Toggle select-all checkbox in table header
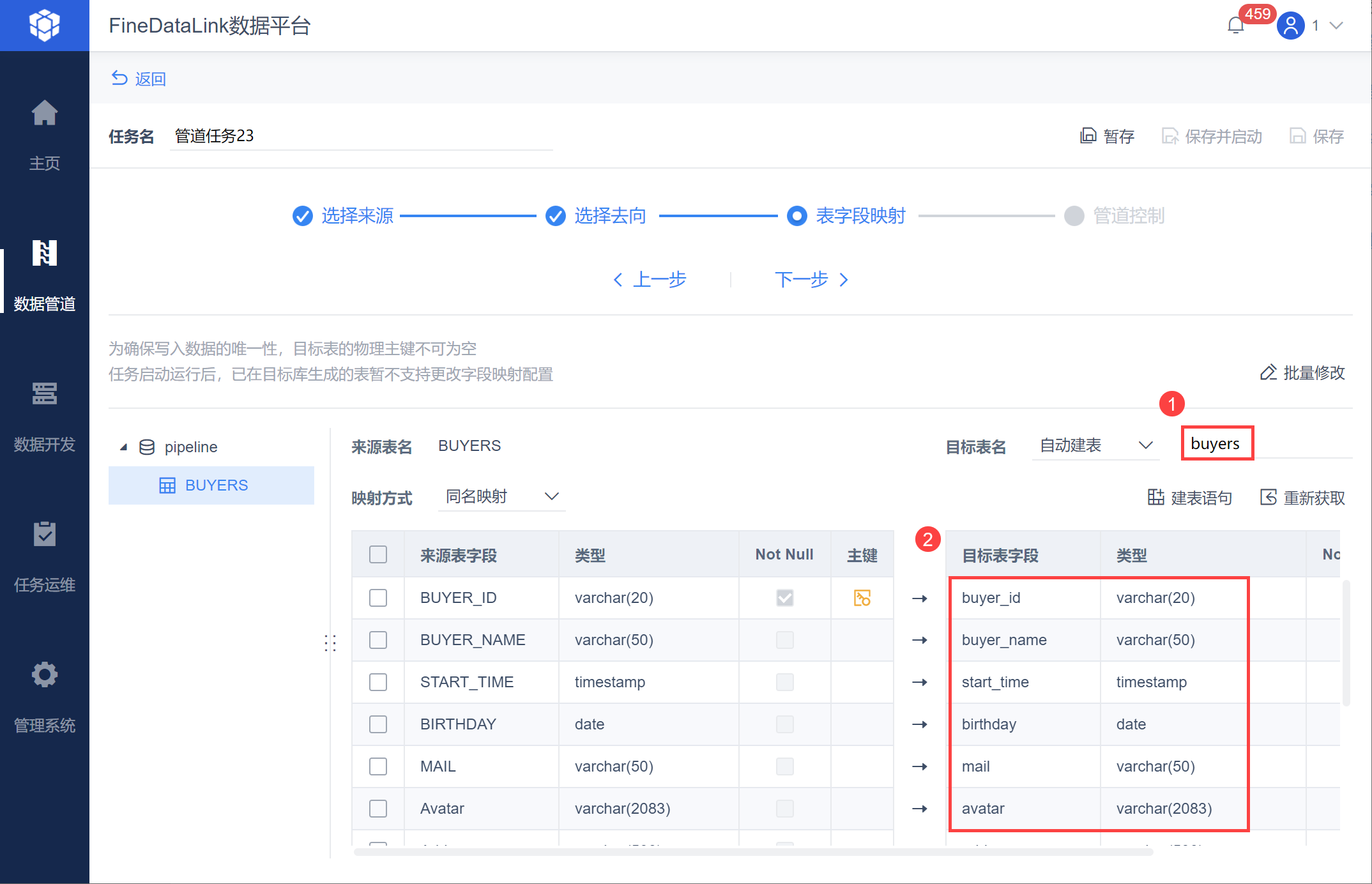This screenshot has width=1372, height=884. 378,554
